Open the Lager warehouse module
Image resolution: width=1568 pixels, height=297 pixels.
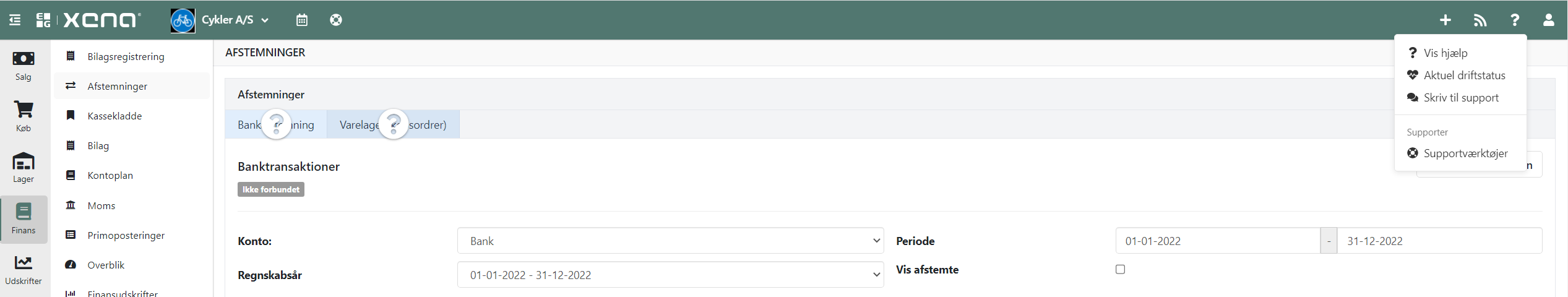24,168
